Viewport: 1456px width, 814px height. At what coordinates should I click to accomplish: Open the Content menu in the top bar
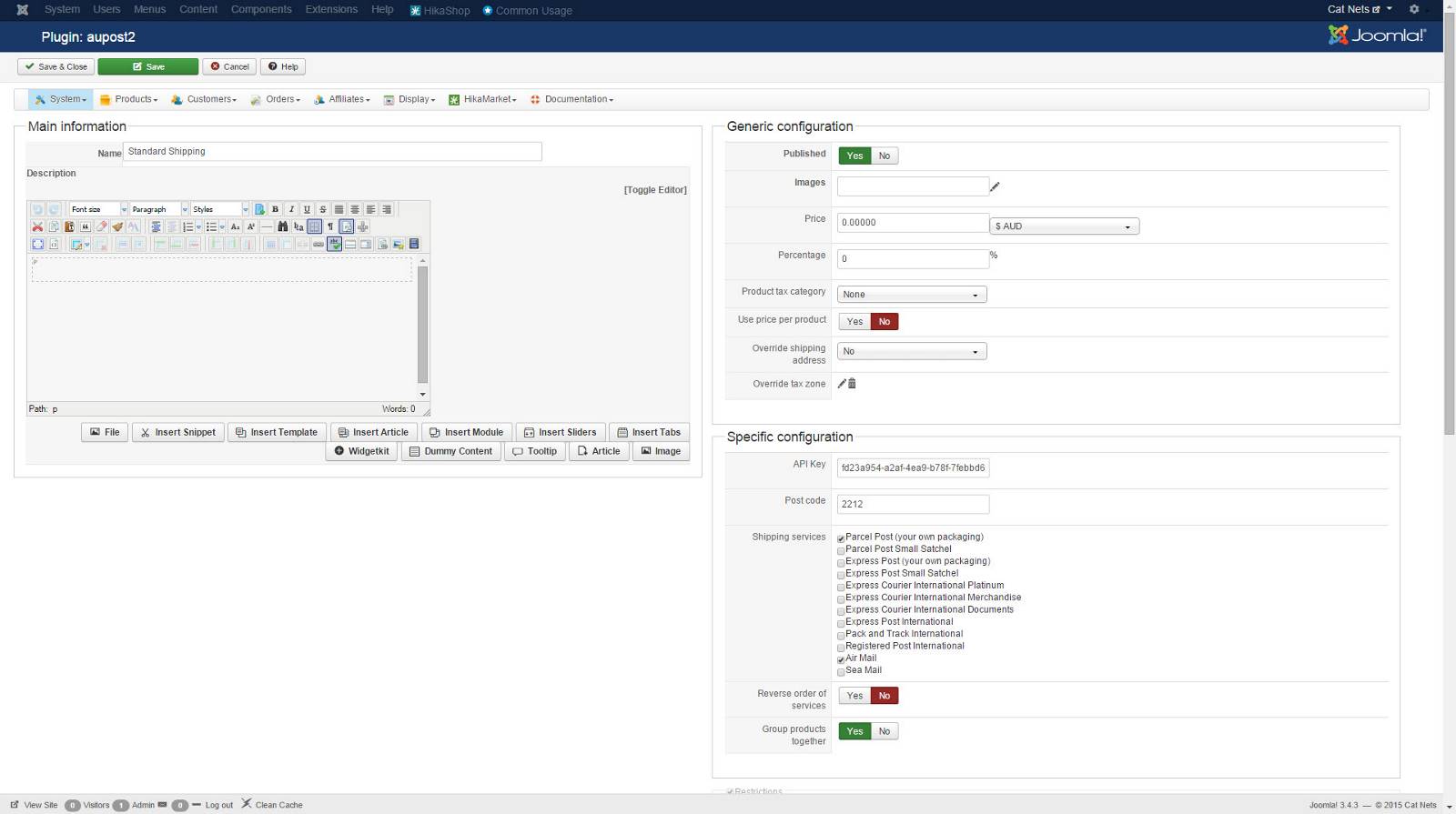pyautogui.click(x=198, y=9)
